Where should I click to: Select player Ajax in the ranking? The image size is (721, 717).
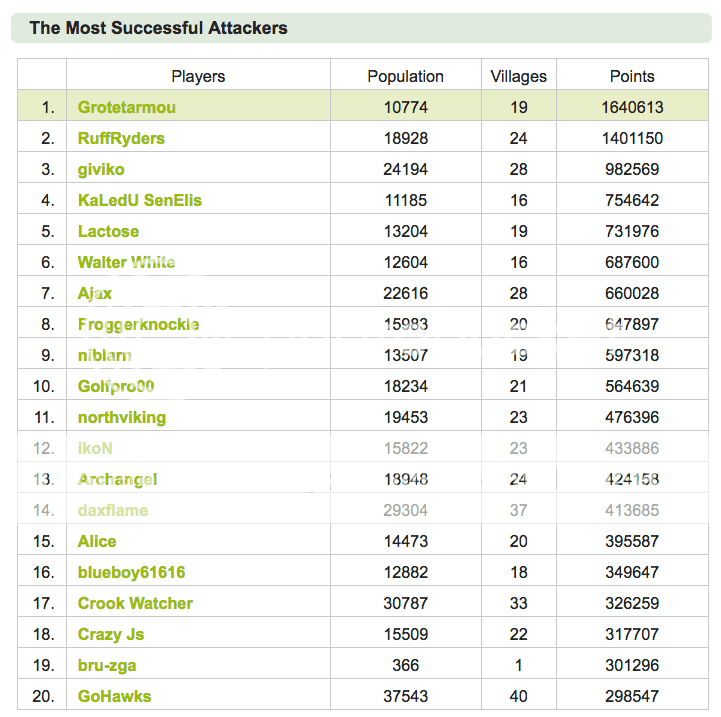(95, 293)
